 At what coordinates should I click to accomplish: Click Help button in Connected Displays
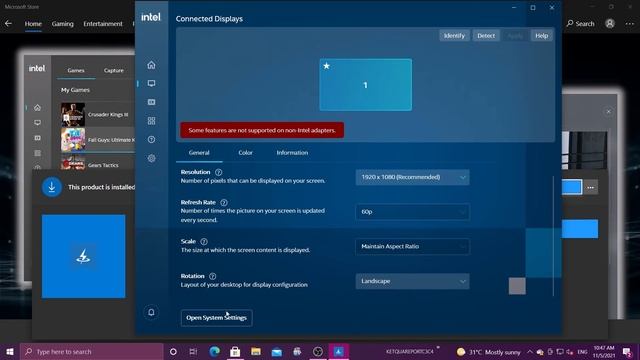pyautogui.click(x=542, y=36)
